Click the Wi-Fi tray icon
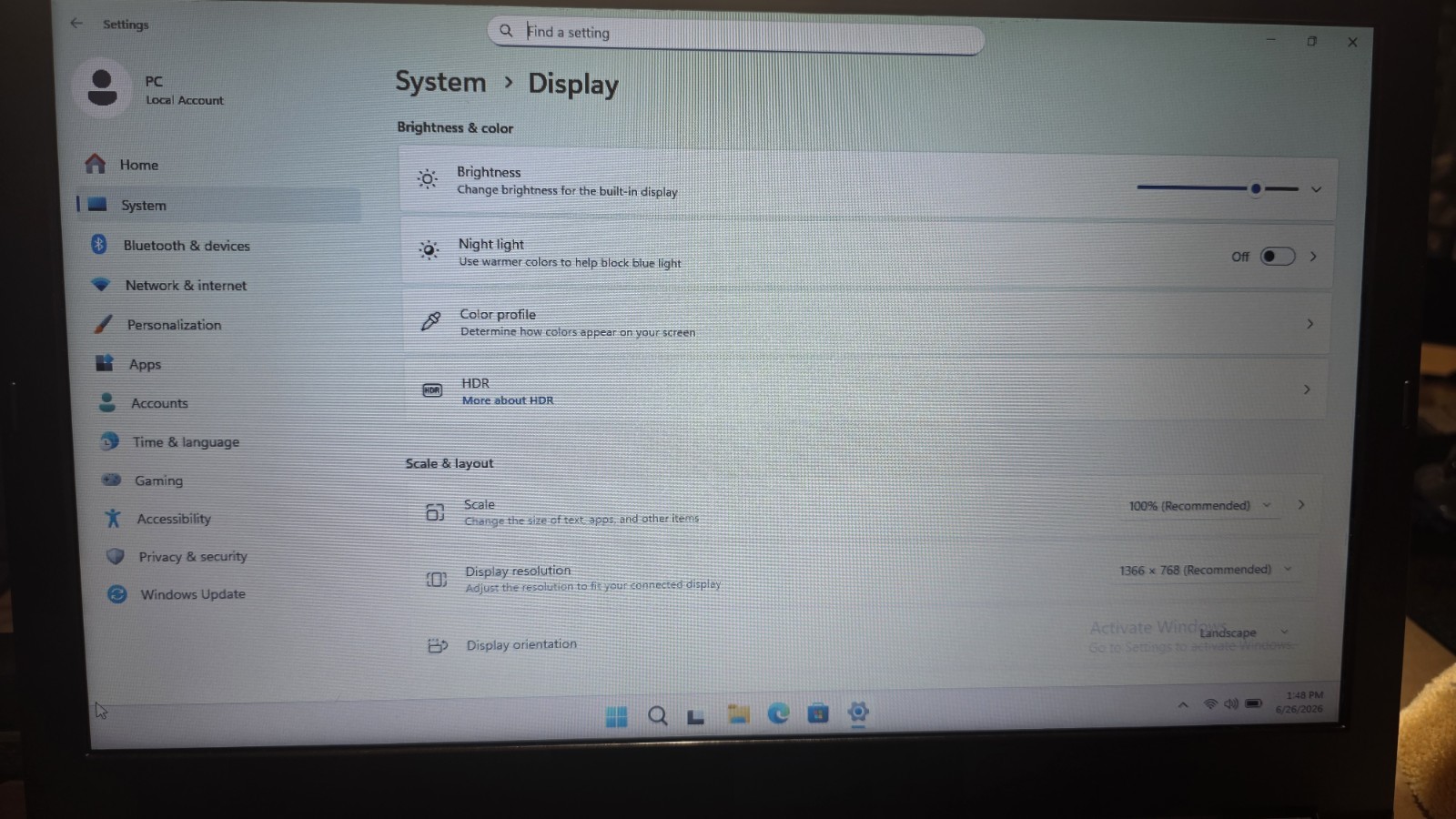 [x=1210, y=704]
